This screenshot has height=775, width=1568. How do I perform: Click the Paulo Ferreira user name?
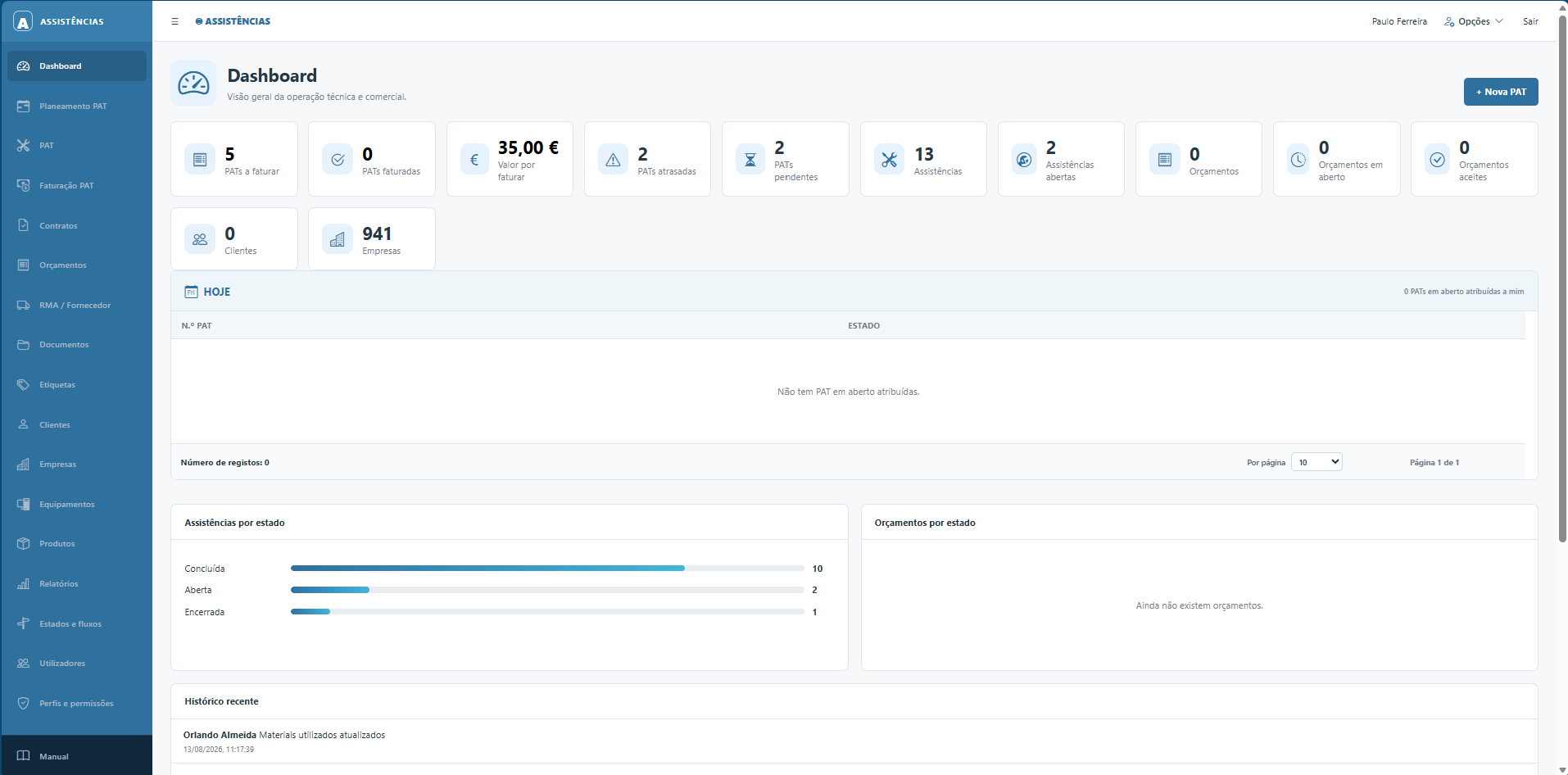[1399, 21]
